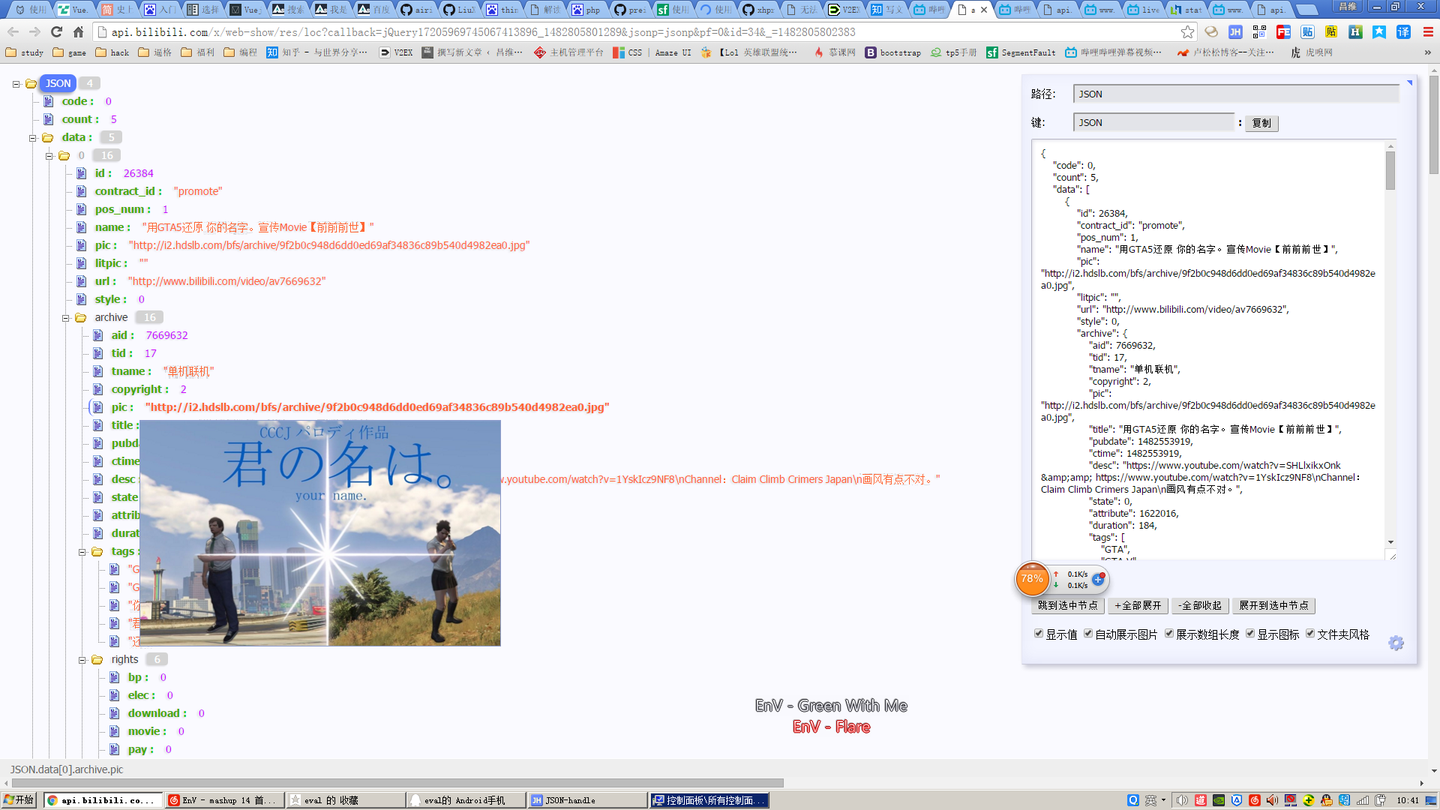Click the 路径 path input field
Image resolution: width=1440 pixels, height=810 pixels.
(1236, 94)
